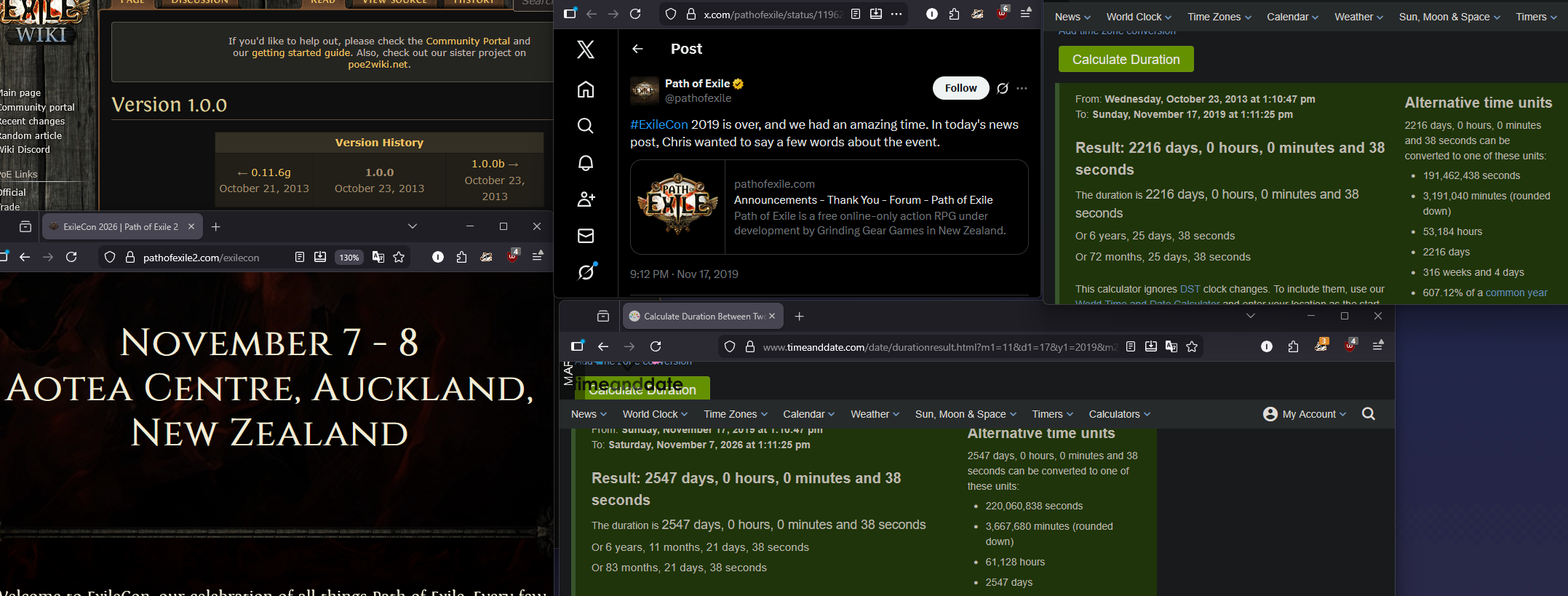Open Random article in the wiki sidebar
Viewport: 1568px width, 596px height.
point(31,135)
